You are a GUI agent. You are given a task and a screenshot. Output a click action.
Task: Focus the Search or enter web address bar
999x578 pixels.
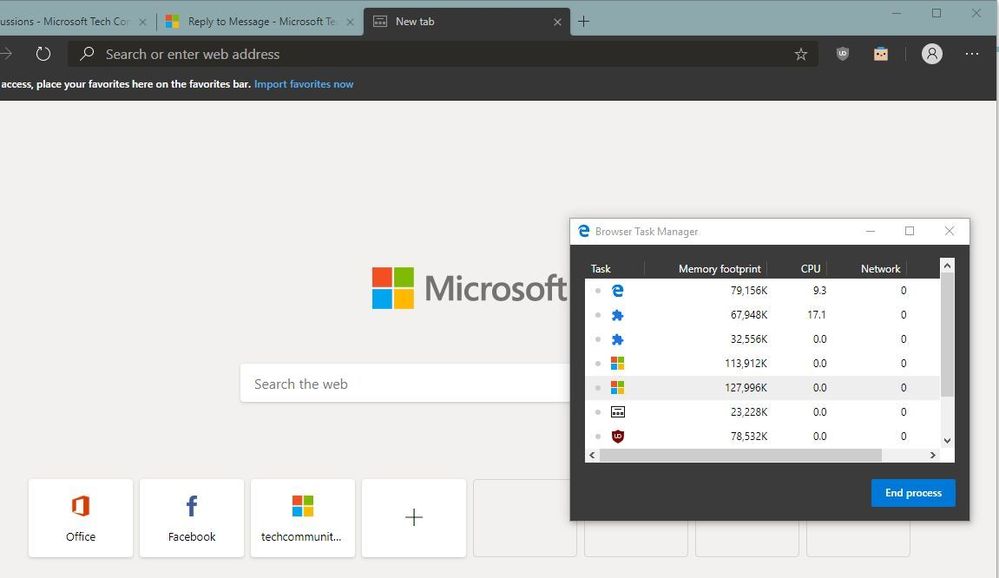443,54
